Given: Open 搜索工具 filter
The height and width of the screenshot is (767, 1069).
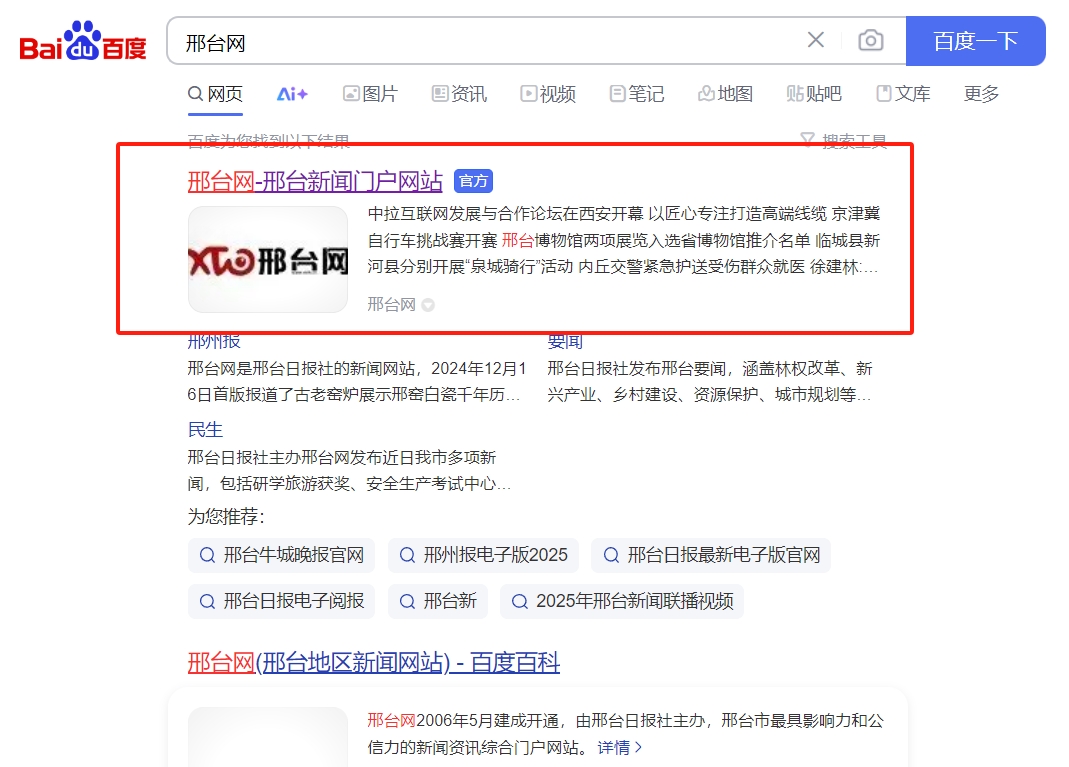Looking at the screenshot, I should 843,140.
